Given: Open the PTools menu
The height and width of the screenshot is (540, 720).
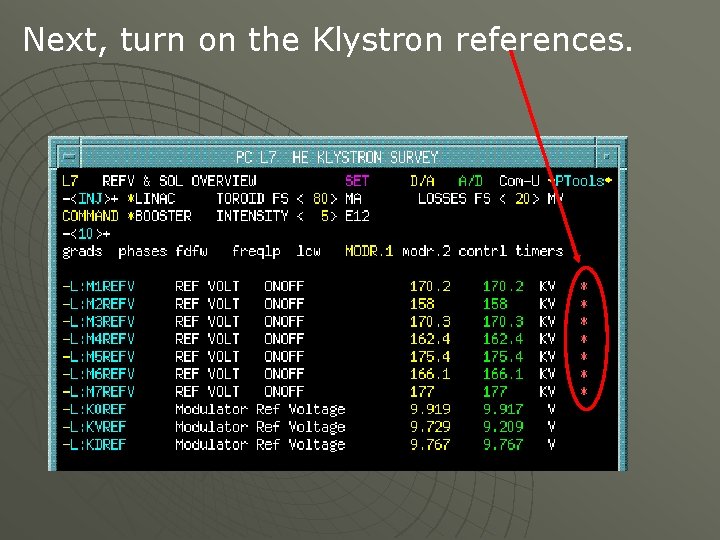Looking at the screenshot, I should pos(579,181).
